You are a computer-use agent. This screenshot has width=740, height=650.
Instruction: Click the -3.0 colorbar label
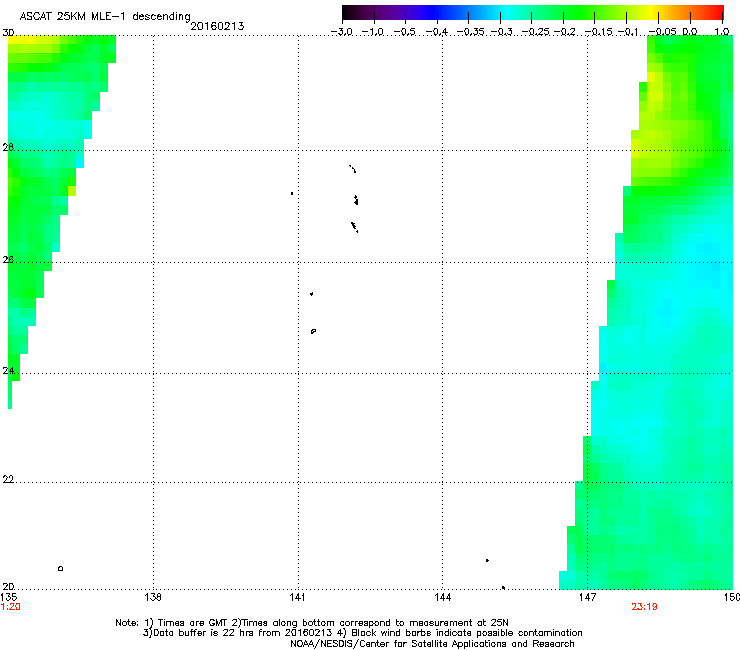pyautogui.click(x=342, y=32)
